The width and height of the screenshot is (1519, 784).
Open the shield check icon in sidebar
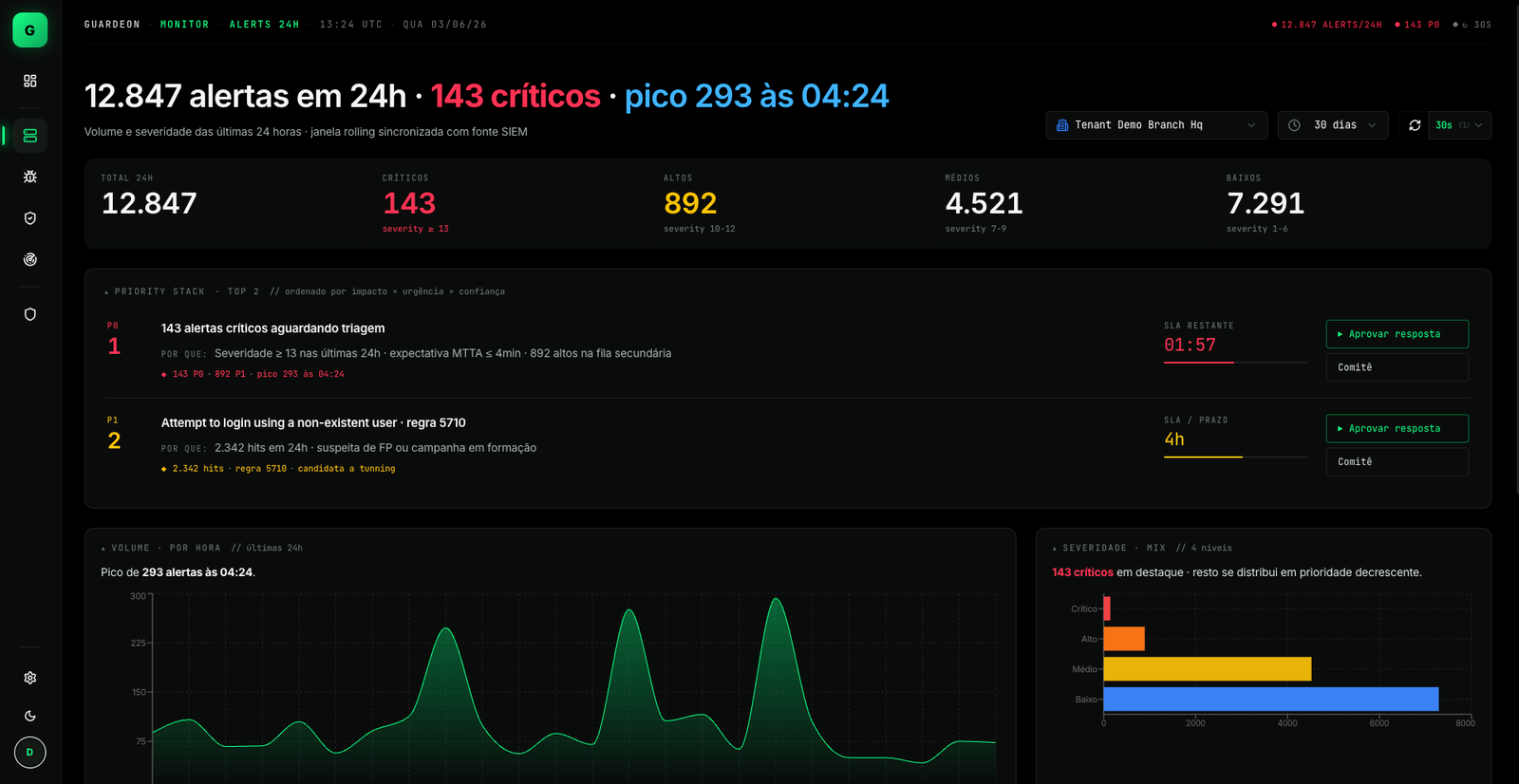click(30, 218)
